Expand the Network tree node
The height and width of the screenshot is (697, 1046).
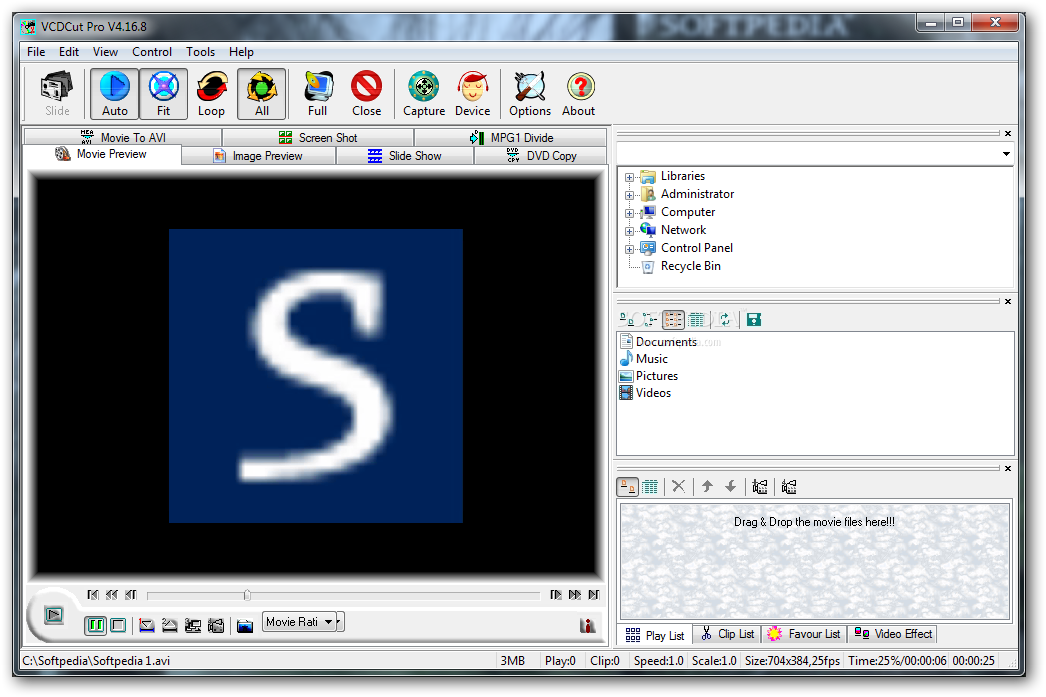coord(629,231)
